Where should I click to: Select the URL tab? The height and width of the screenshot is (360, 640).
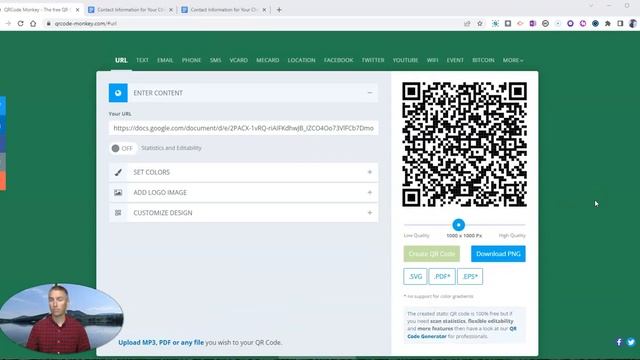pyautogui.click(x=121, y=60)
